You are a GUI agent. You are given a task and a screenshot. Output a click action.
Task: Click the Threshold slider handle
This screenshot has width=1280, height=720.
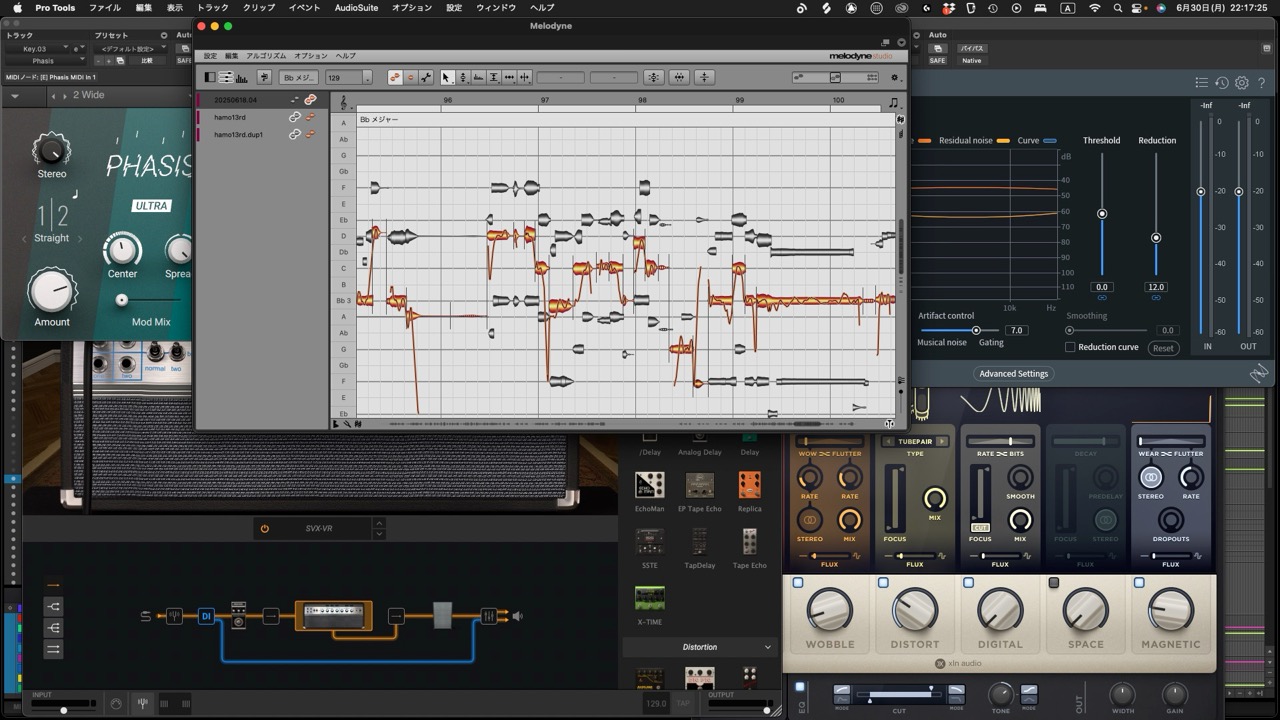[x=1102, y=214]
